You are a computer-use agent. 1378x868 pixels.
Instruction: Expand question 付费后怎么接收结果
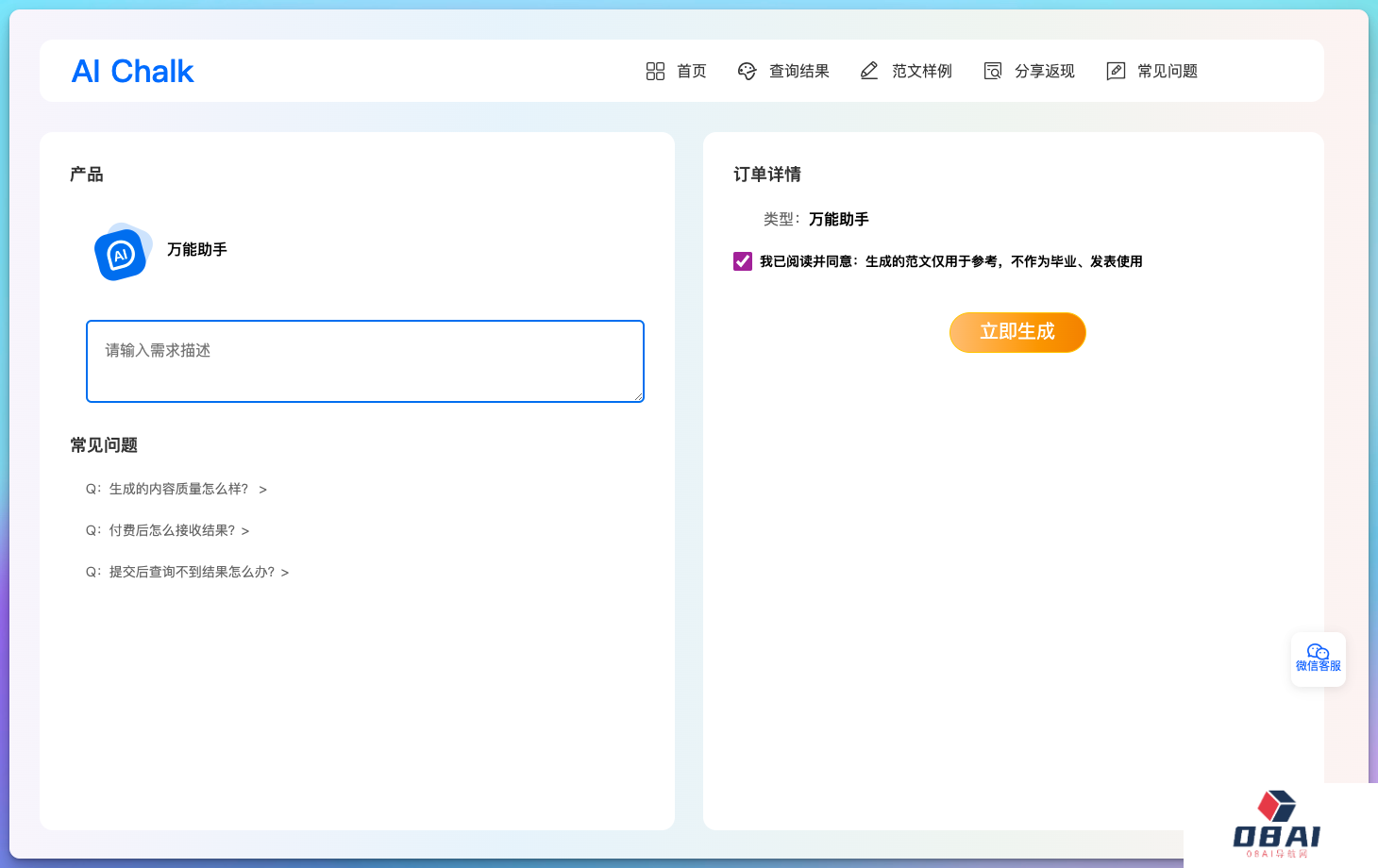[x=167, y=530]
